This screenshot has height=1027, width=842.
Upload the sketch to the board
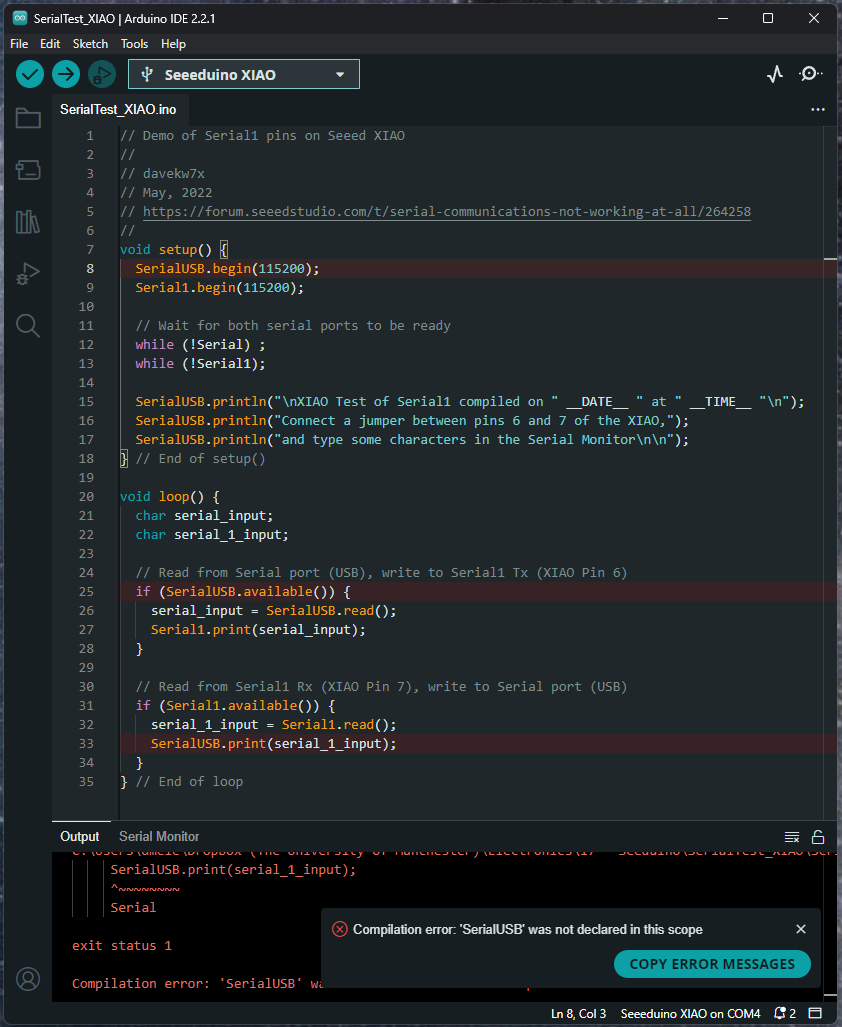click(65, 74)
